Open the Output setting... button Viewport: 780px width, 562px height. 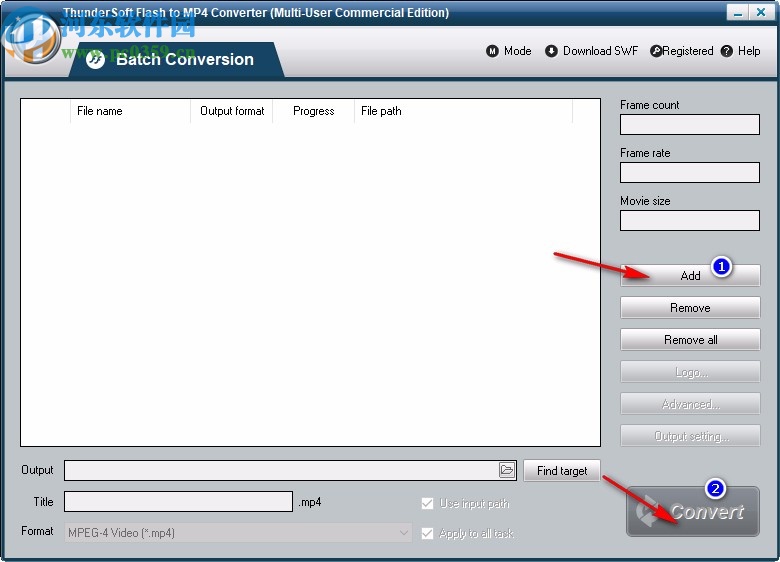(690, 436)
